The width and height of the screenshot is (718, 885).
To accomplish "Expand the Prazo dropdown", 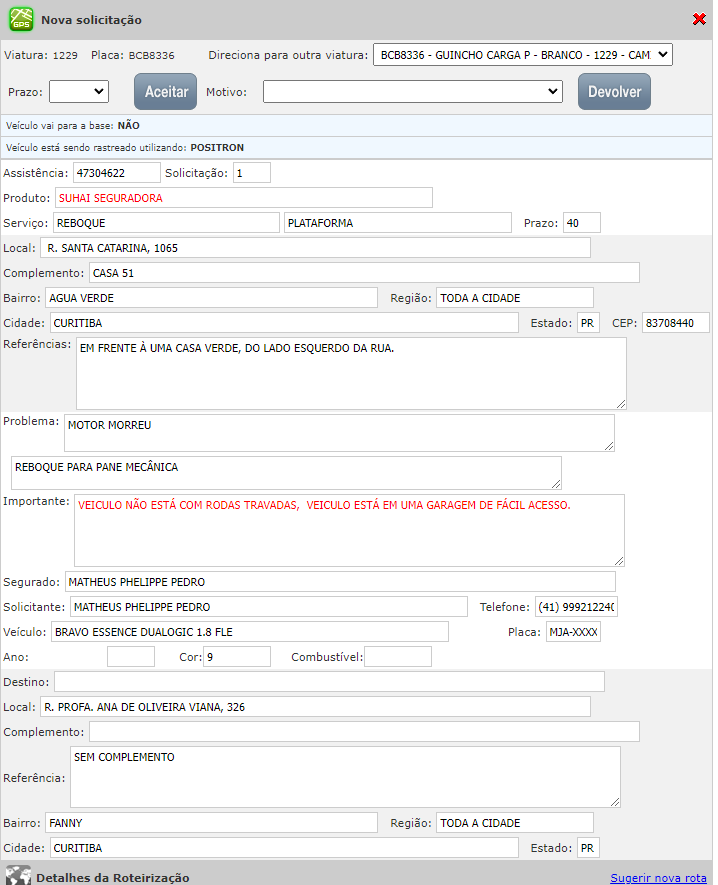I will (79, 91).
